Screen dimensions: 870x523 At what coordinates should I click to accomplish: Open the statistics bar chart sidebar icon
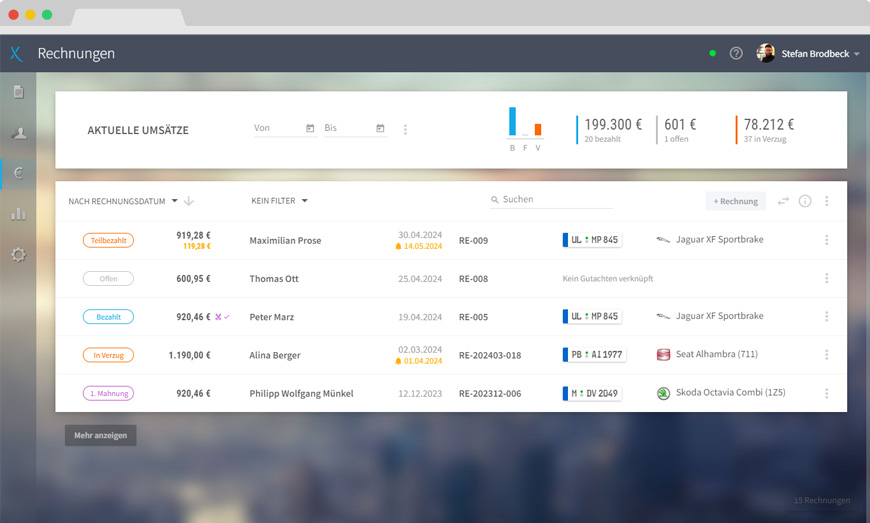pos(18,213)
